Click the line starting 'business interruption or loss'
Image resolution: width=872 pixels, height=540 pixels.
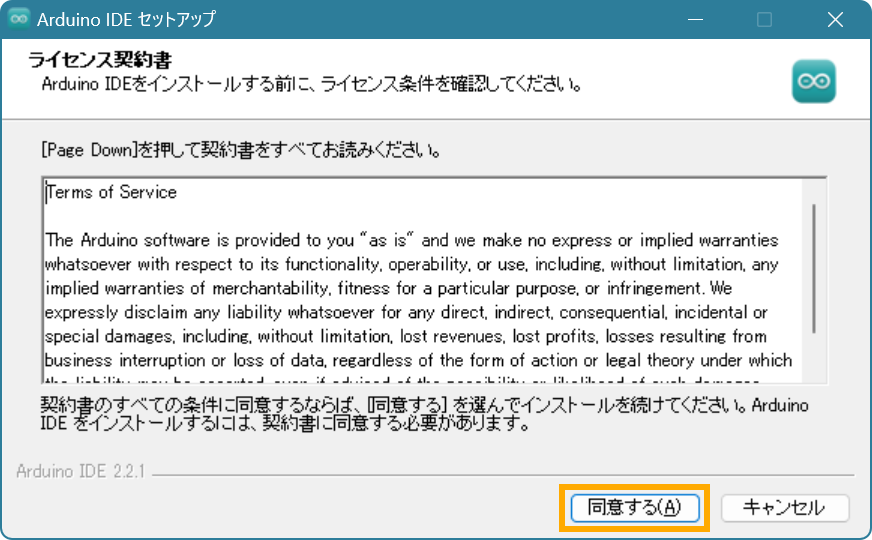coord(418,360)
